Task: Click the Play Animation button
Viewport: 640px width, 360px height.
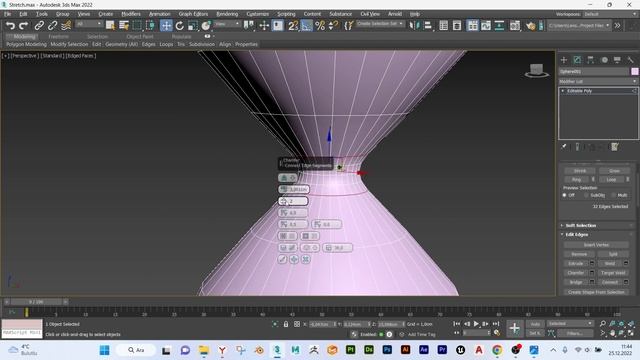Action: 476,324
